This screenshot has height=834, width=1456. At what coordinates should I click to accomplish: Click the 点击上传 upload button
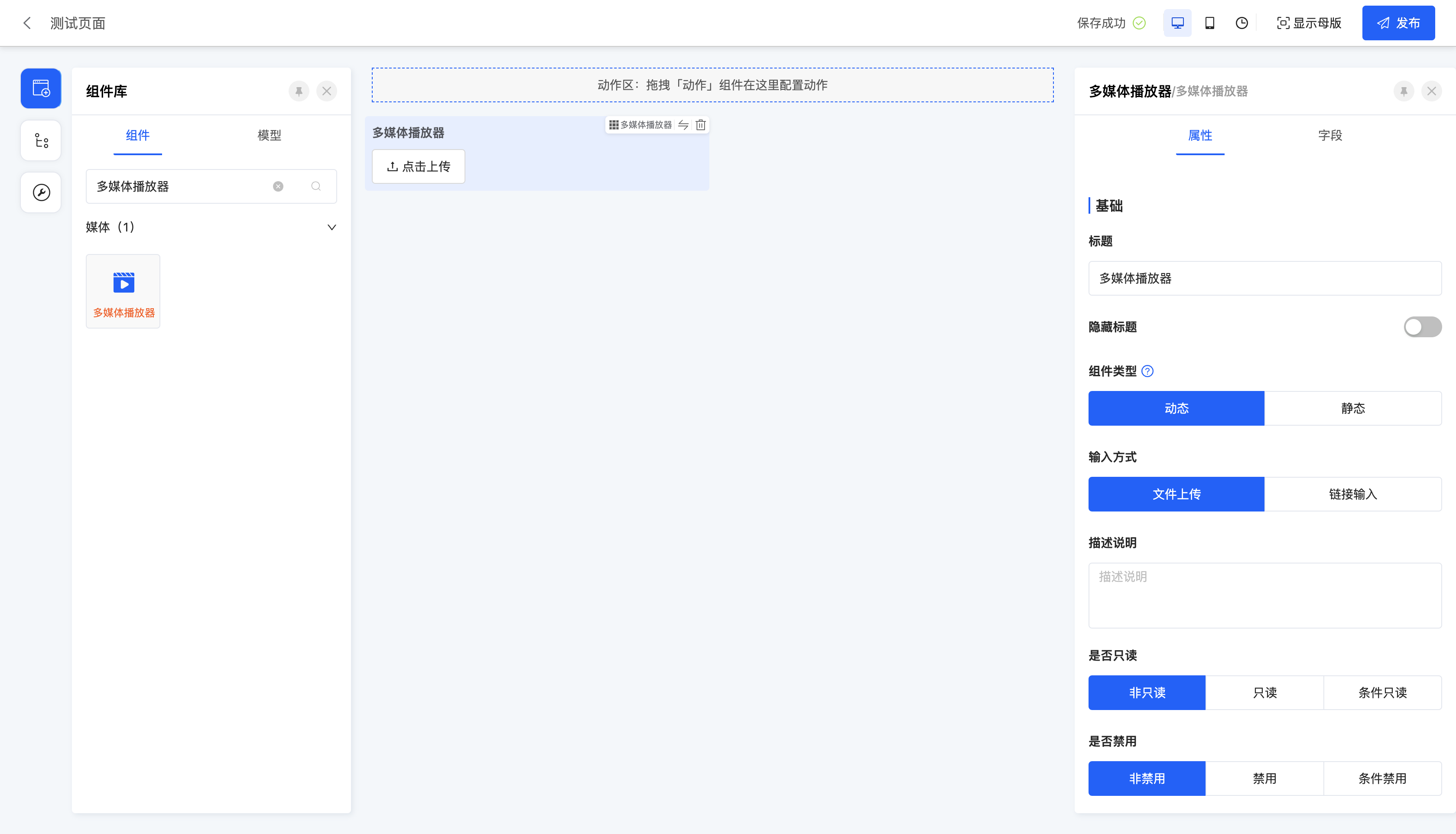419,167
